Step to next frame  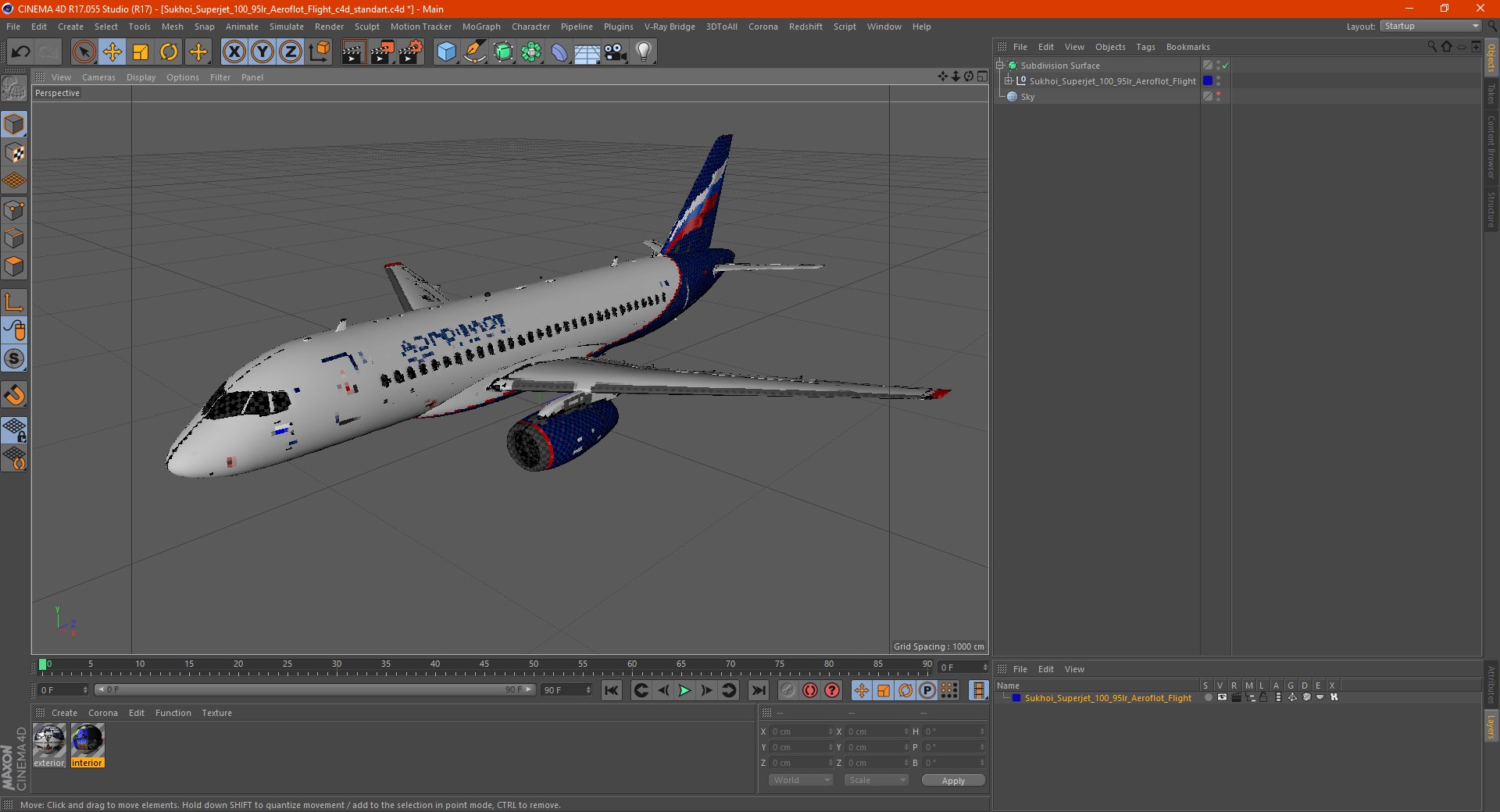point(706,690)
